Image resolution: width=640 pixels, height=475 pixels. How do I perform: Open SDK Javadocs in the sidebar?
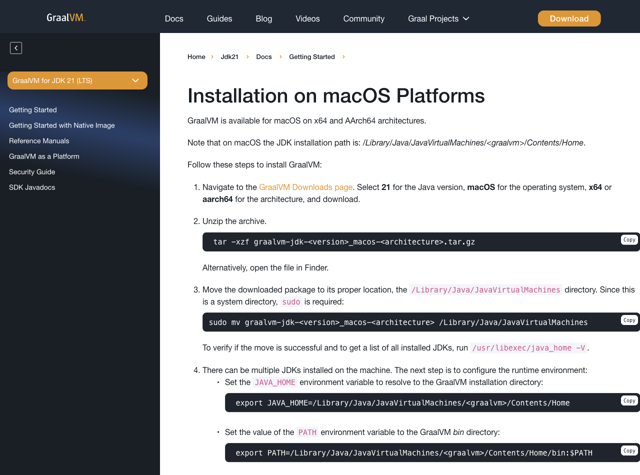[x=32, y=187]
